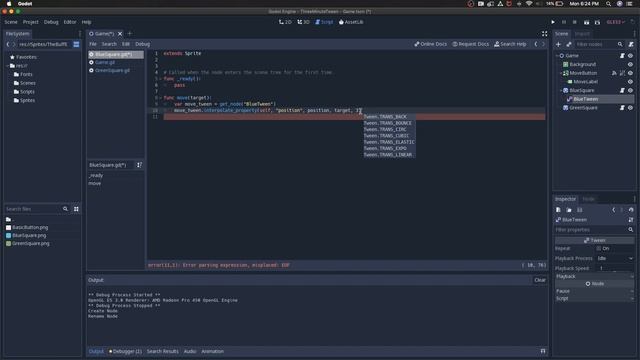Toggle visibility of MoveLabel node

click(631, 82)
